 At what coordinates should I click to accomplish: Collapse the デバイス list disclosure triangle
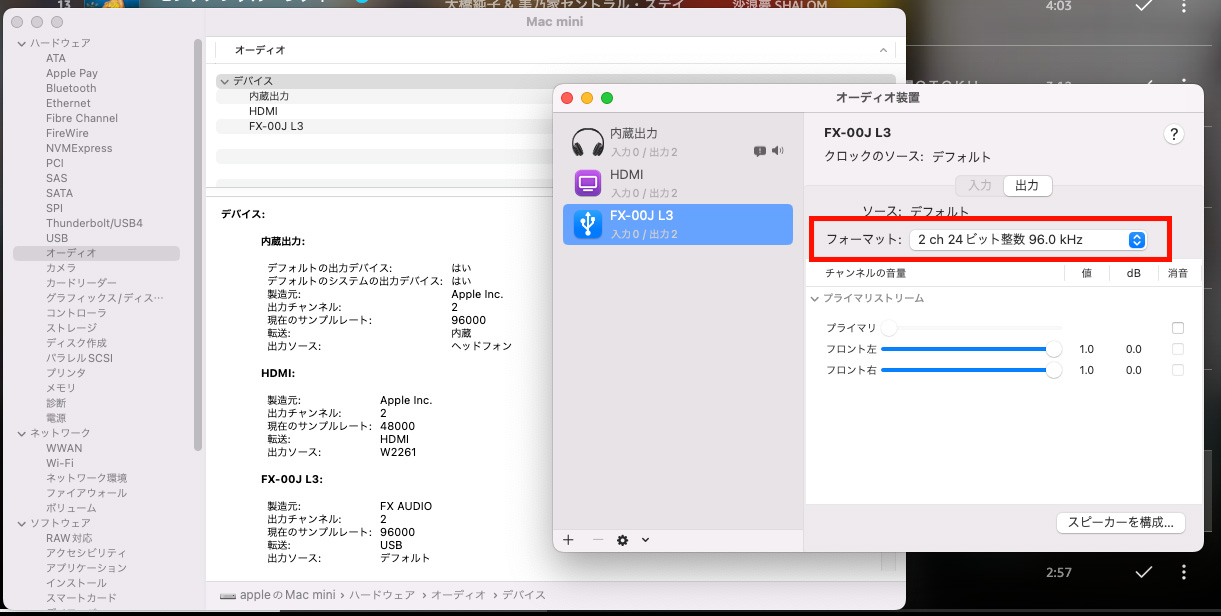coord(225,81)
